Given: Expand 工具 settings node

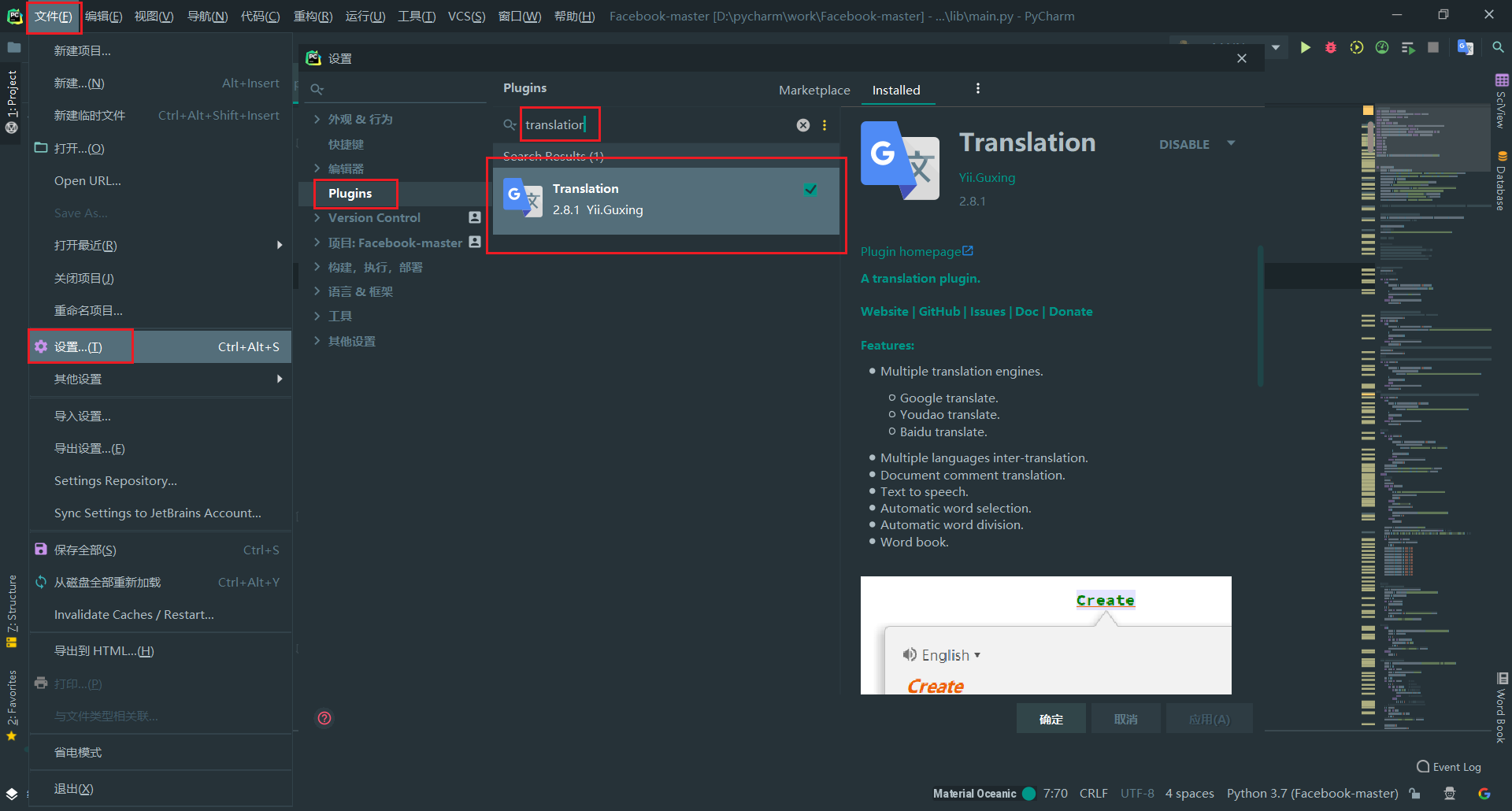Looking at the screenshot, I should click(x=317, y=316).
